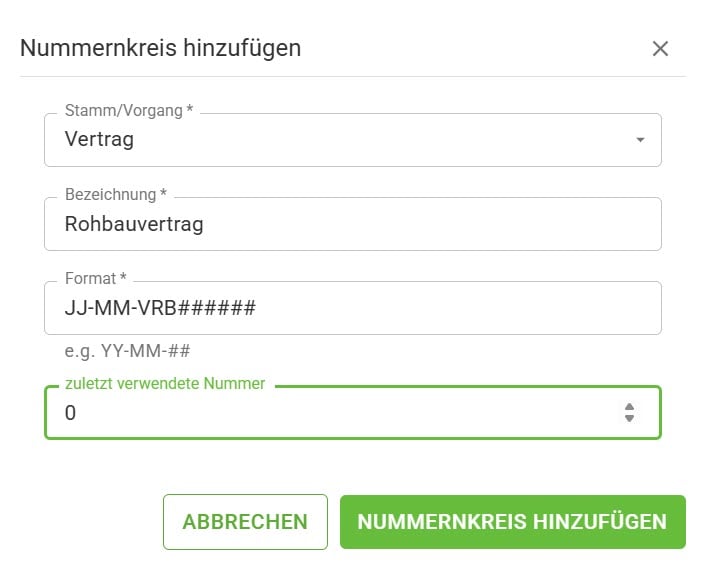Screen dimensions: 704x570
Task: Increase zuletzt verwendete Nummer with up arrow
Action: coord(629,406)
